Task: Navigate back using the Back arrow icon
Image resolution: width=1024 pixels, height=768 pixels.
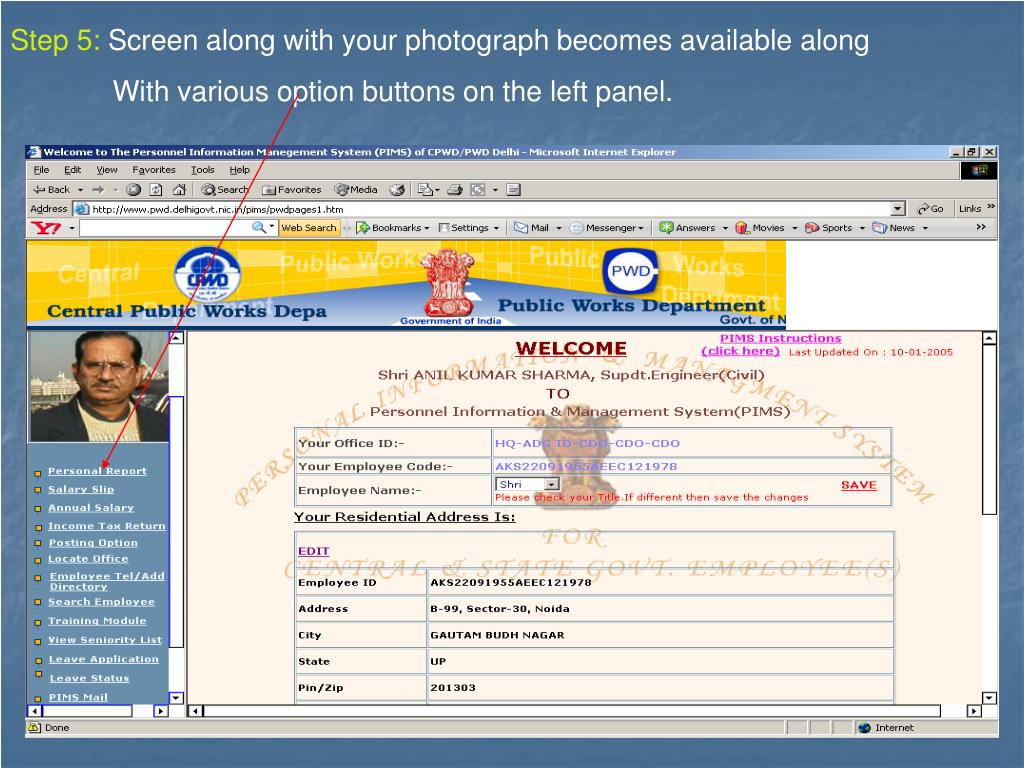Action: click(40, 189)
